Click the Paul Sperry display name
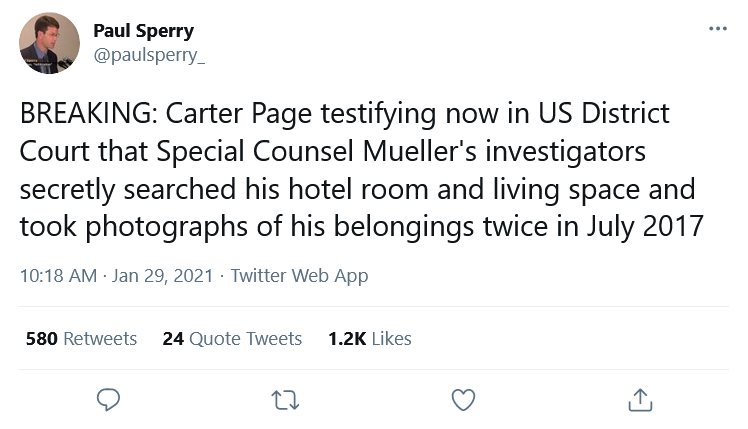 pos(144,31)
